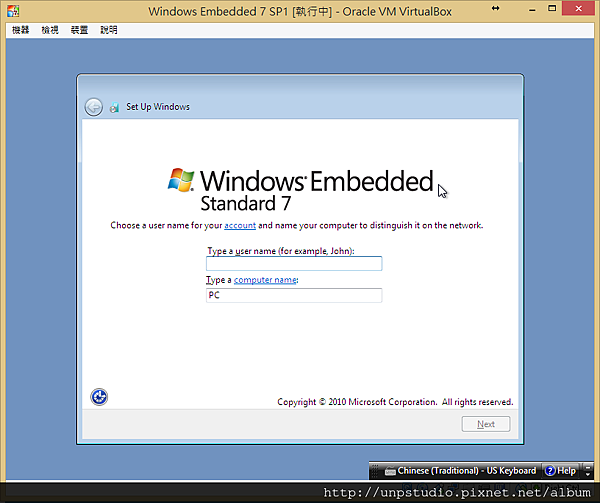Open the 檢視 menu
Viewport: 600px width, 503px height.
pyautogui.click(x=50, y=30)
